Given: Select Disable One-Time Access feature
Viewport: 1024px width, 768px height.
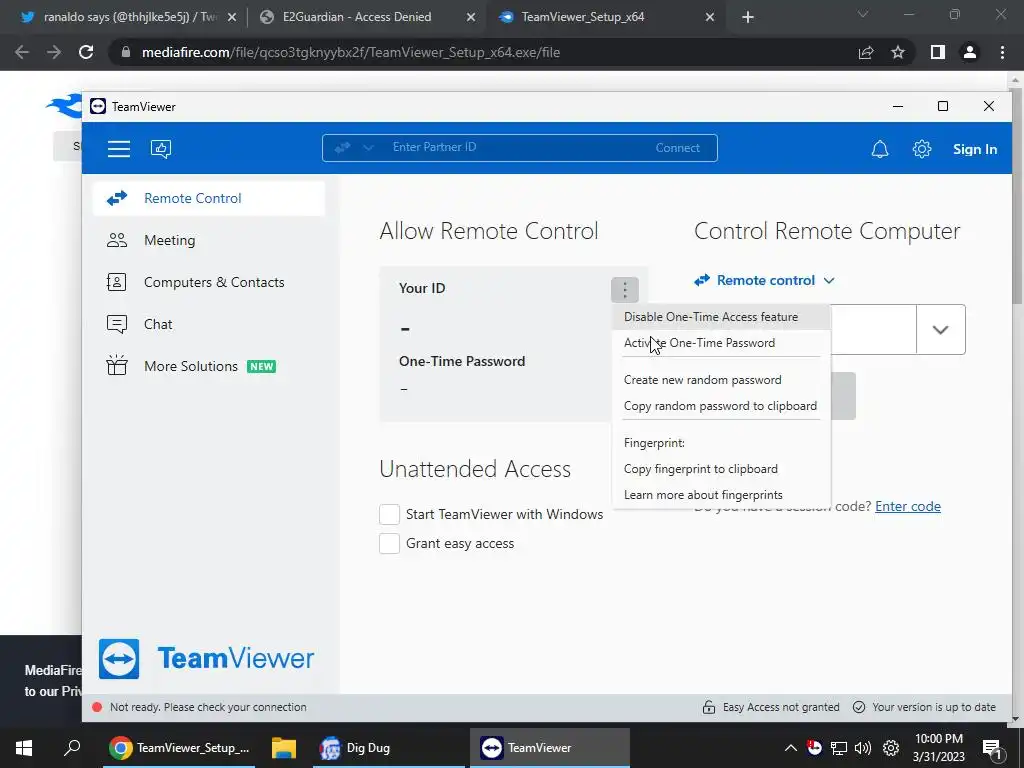Looking at the screenshot, I should (721, 317).
